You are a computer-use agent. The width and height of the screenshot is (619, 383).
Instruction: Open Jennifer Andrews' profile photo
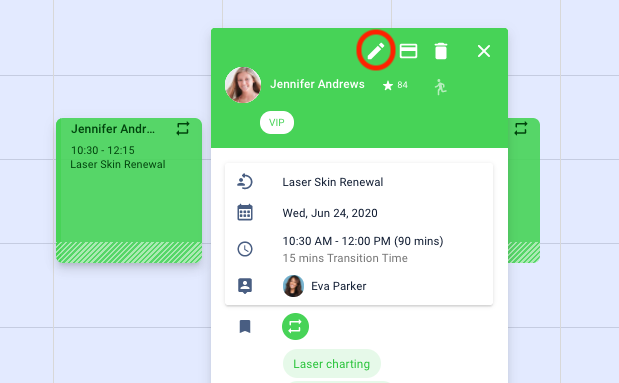(x=243, y=85)
